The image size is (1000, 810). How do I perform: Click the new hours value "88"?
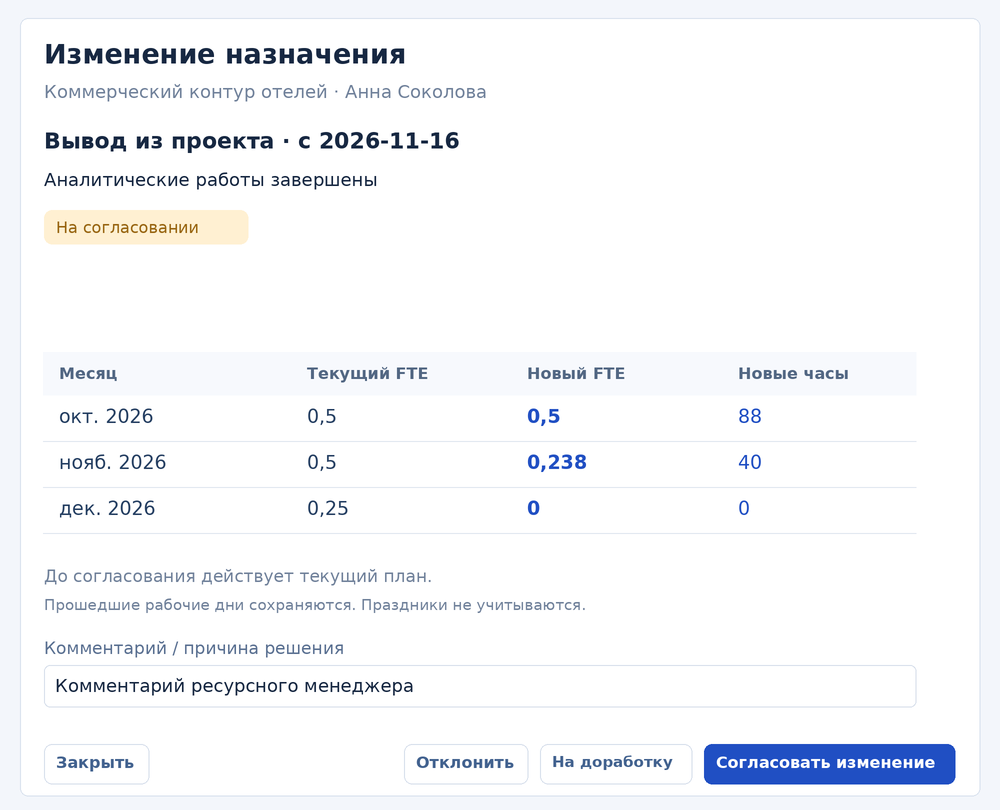[750, 416]
